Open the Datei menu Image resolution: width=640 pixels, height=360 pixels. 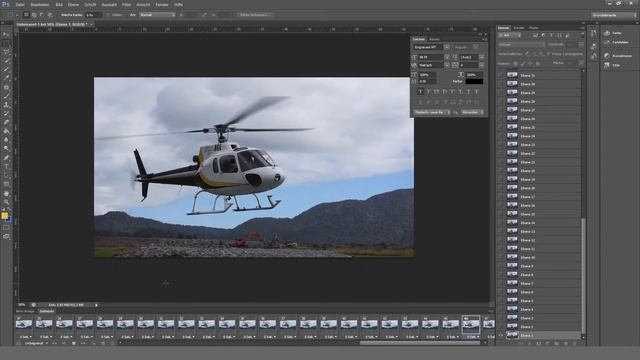[x=20, y=4]
